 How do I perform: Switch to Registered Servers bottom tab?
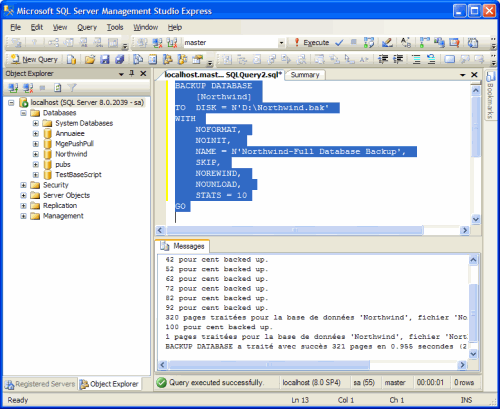click(x=40, y=384)
